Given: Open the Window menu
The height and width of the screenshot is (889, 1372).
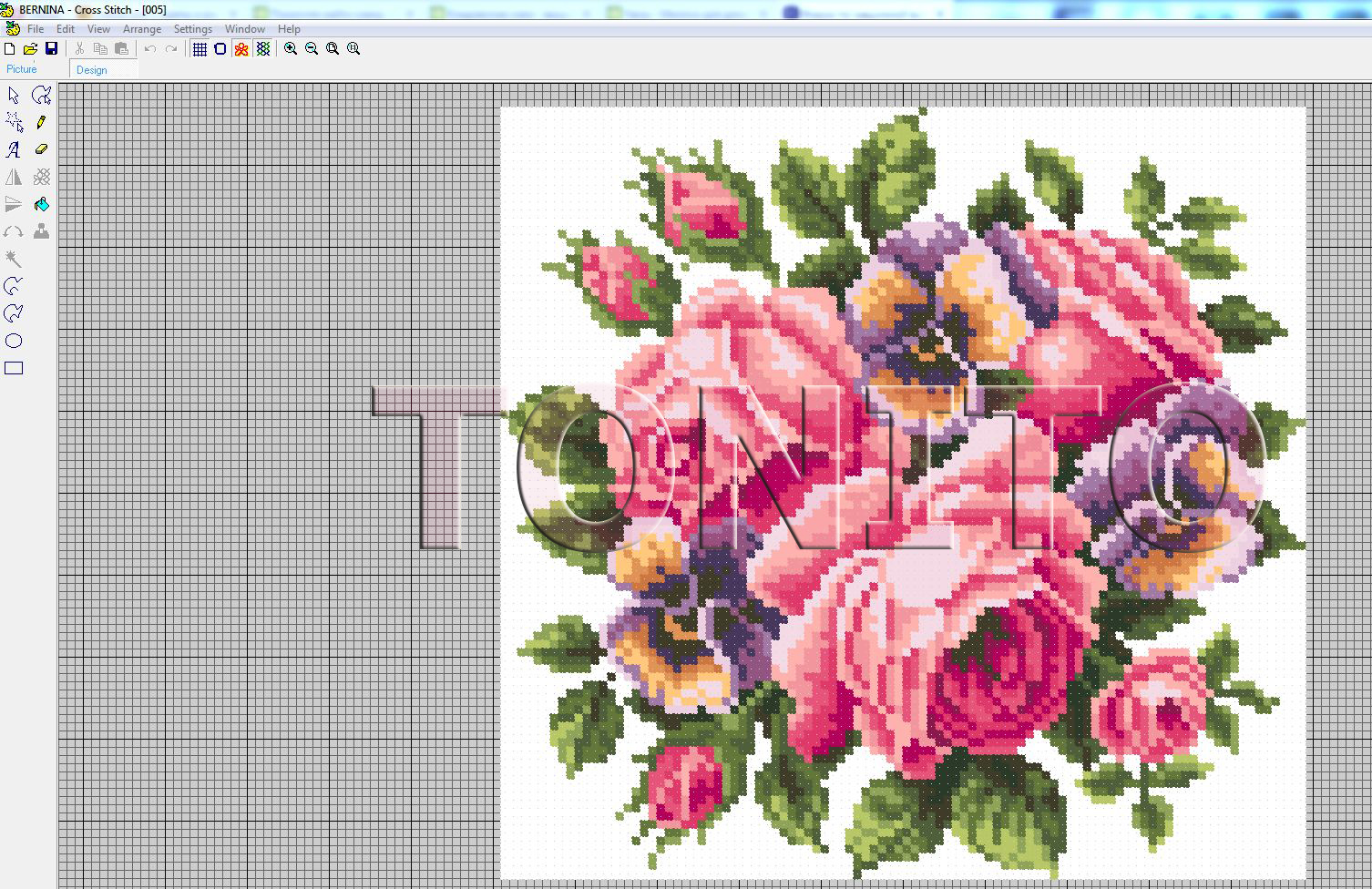Looking at the screenshot, I should (245, 29).
